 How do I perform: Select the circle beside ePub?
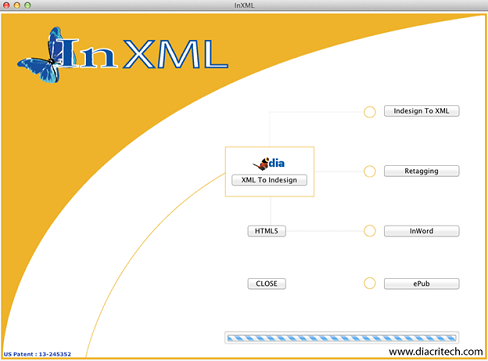[369, 283]
